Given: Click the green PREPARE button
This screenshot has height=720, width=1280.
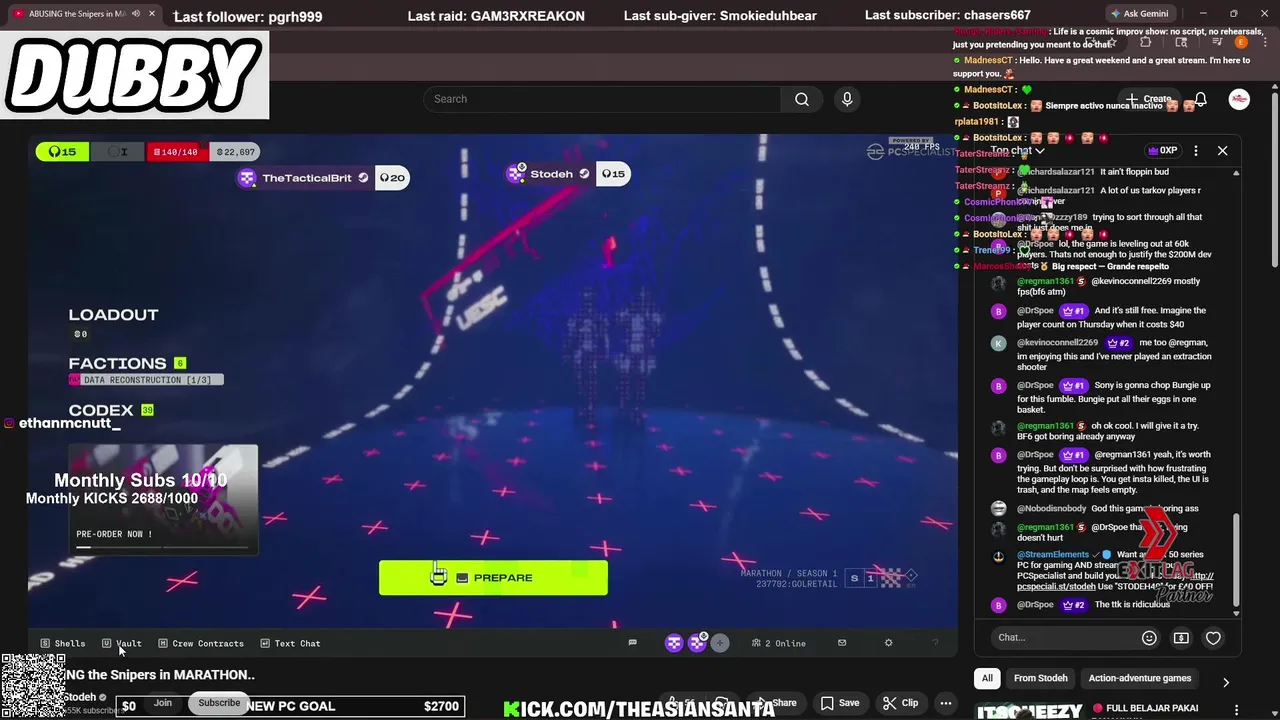Looking at the screenshot, I should (493, 578).
